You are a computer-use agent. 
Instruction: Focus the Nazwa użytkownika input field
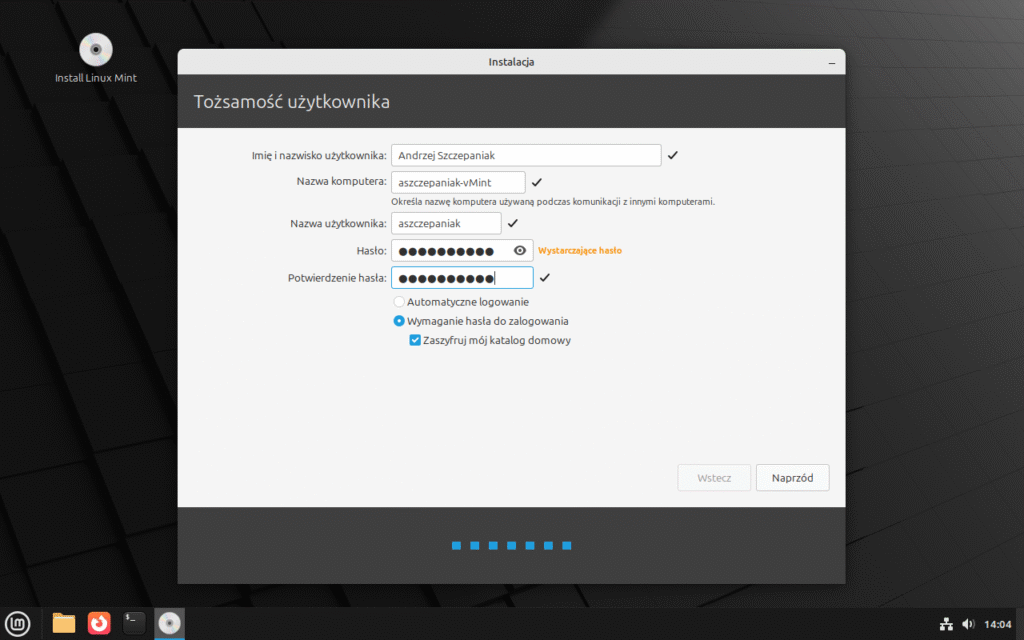[446, 223]
